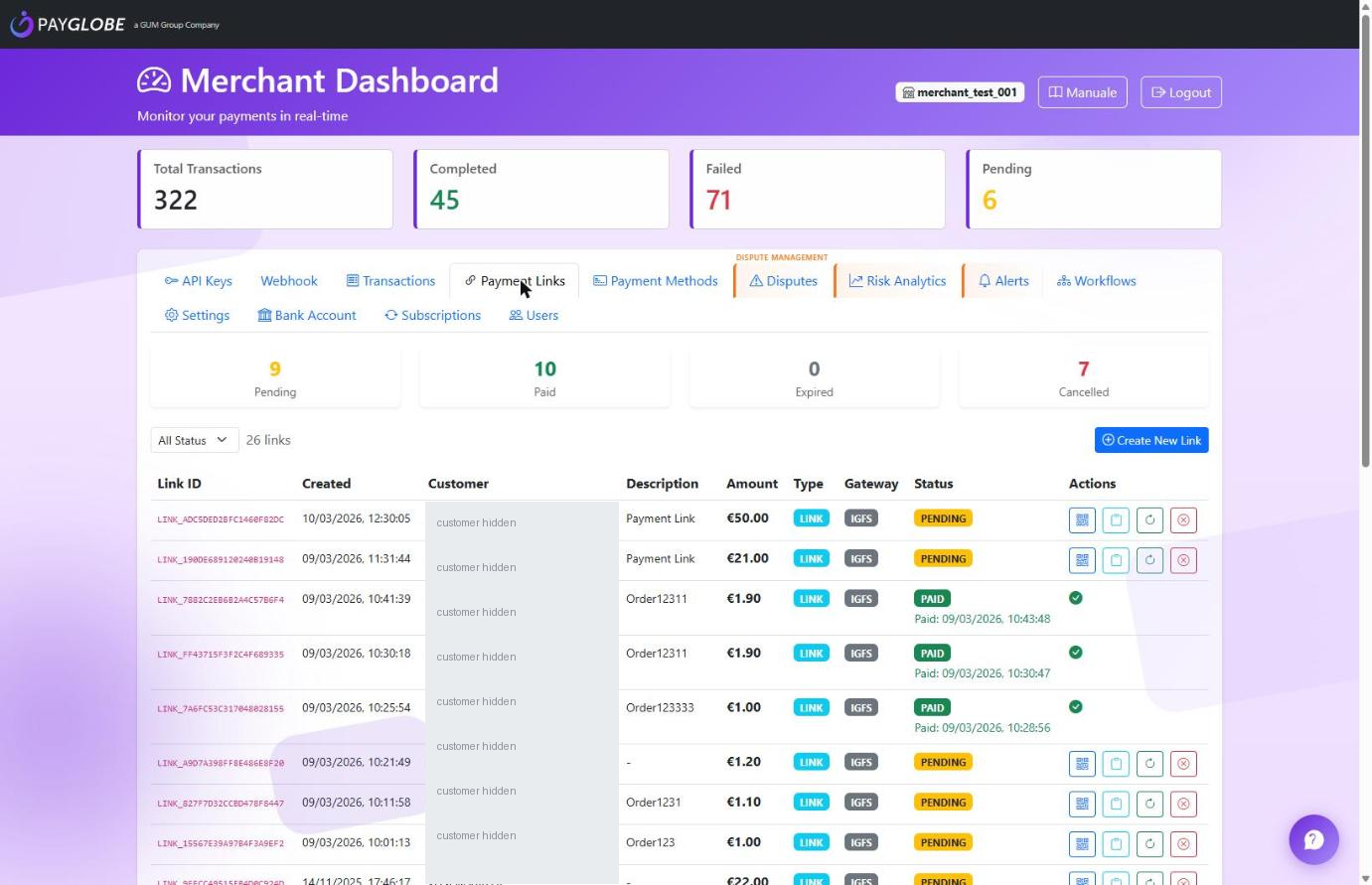
Task: Click the Link ID column header
Action: 179,484
